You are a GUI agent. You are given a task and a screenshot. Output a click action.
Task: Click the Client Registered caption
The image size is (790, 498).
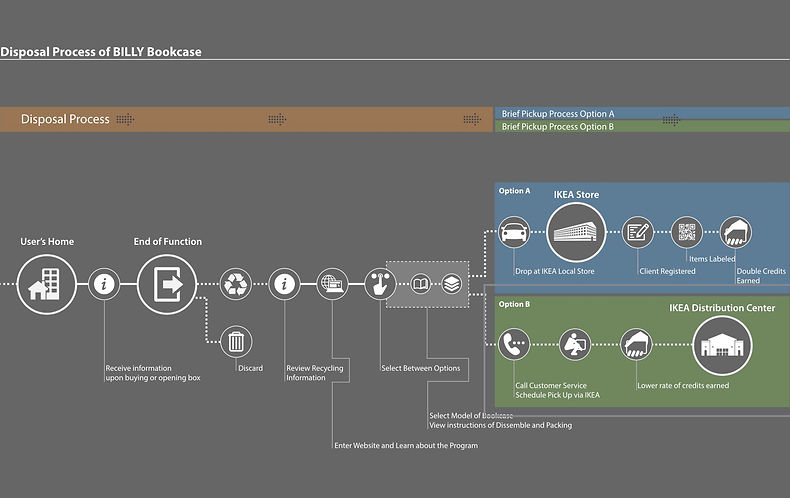click(x=668, y=271)
